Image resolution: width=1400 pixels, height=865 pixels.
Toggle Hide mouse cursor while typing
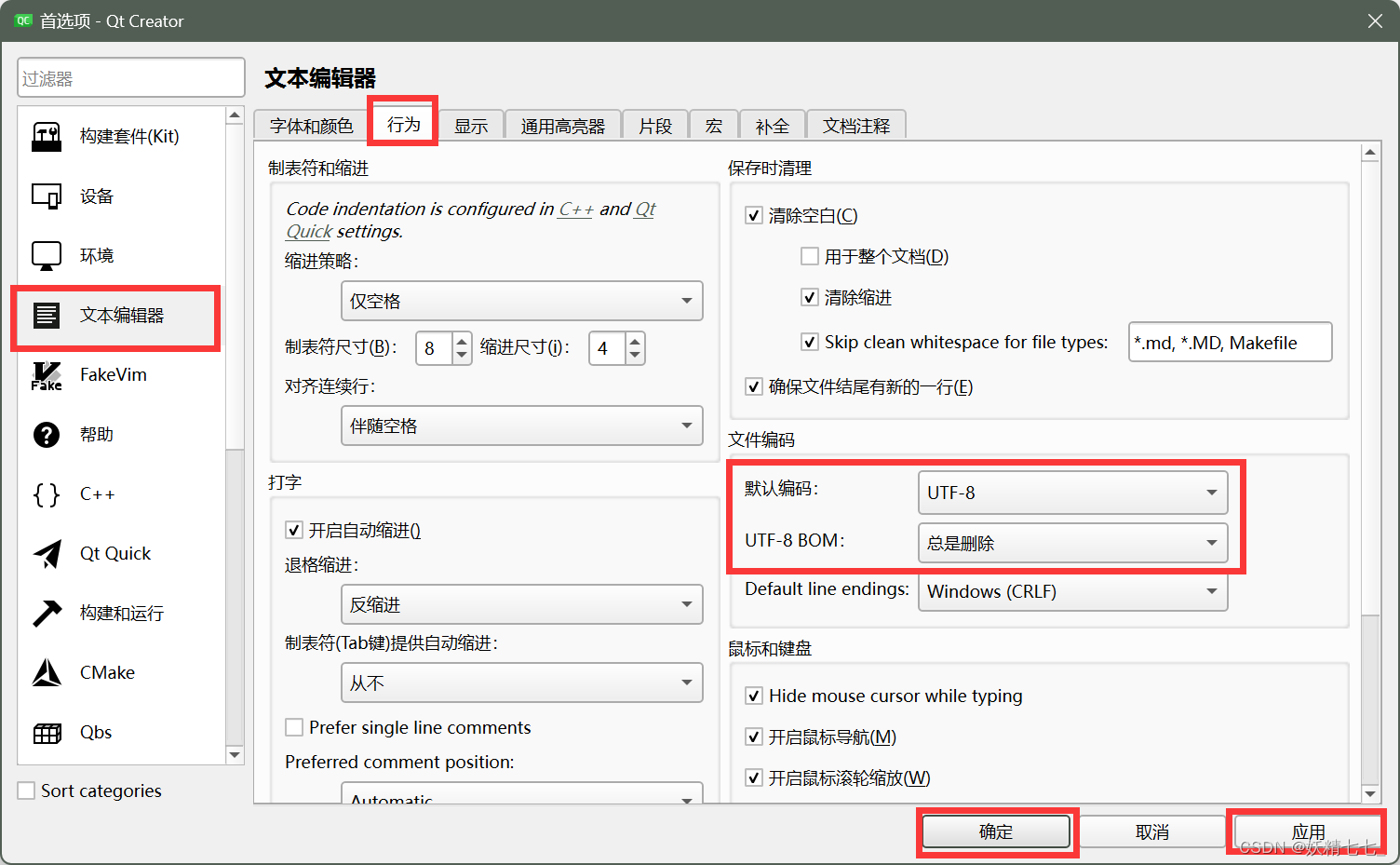[755, 696]
